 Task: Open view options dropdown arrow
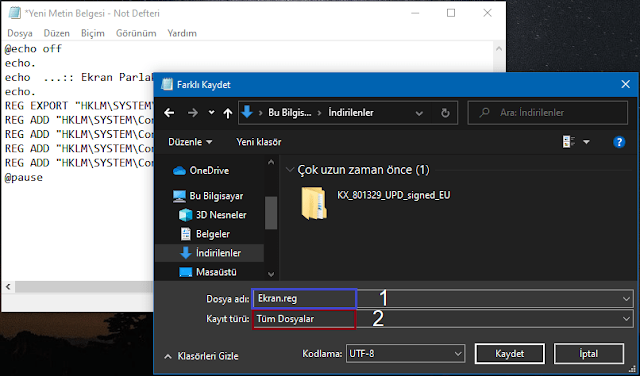(586, 142)
